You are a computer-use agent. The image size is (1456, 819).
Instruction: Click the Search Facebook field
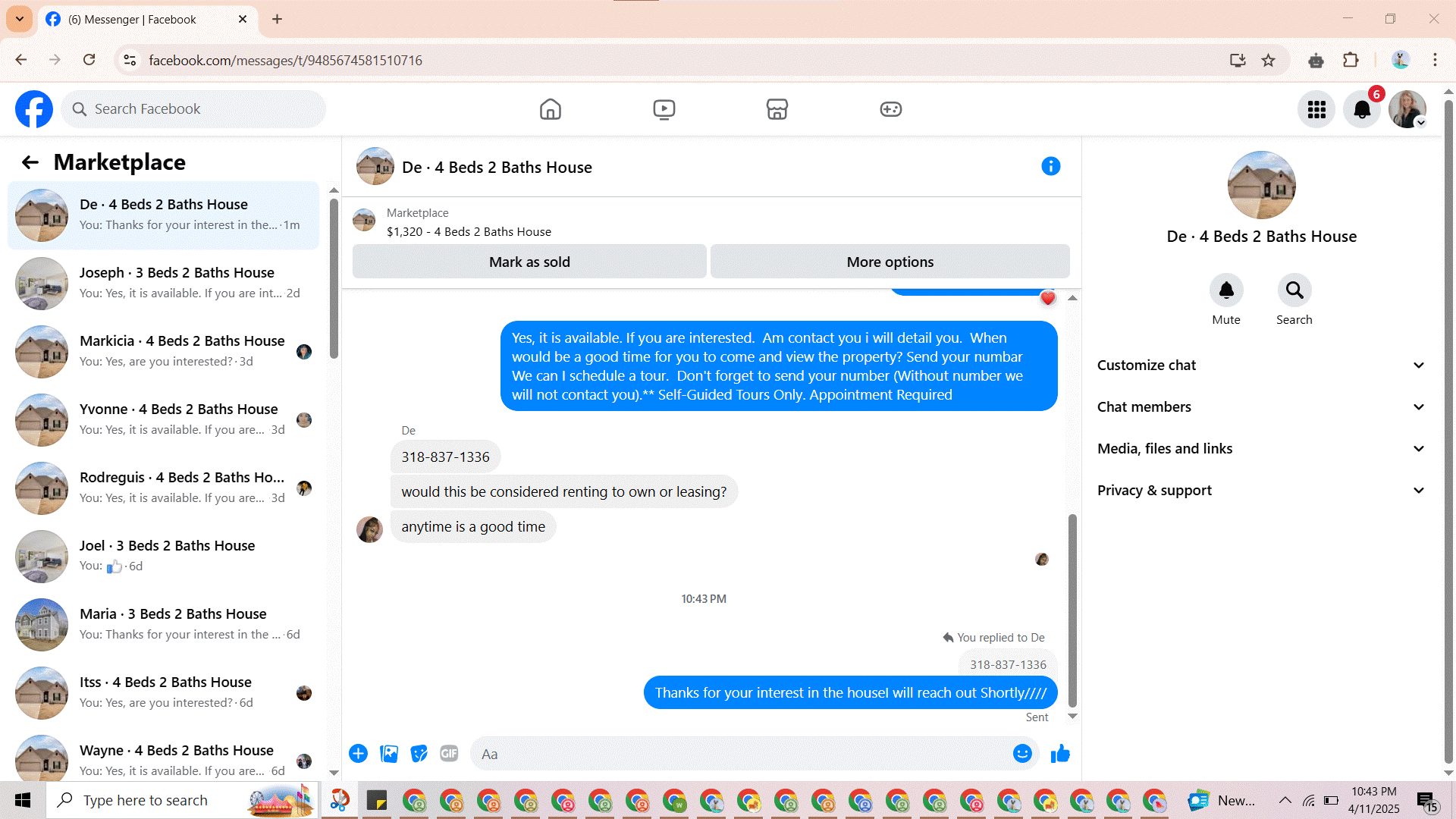click(193, 109)
